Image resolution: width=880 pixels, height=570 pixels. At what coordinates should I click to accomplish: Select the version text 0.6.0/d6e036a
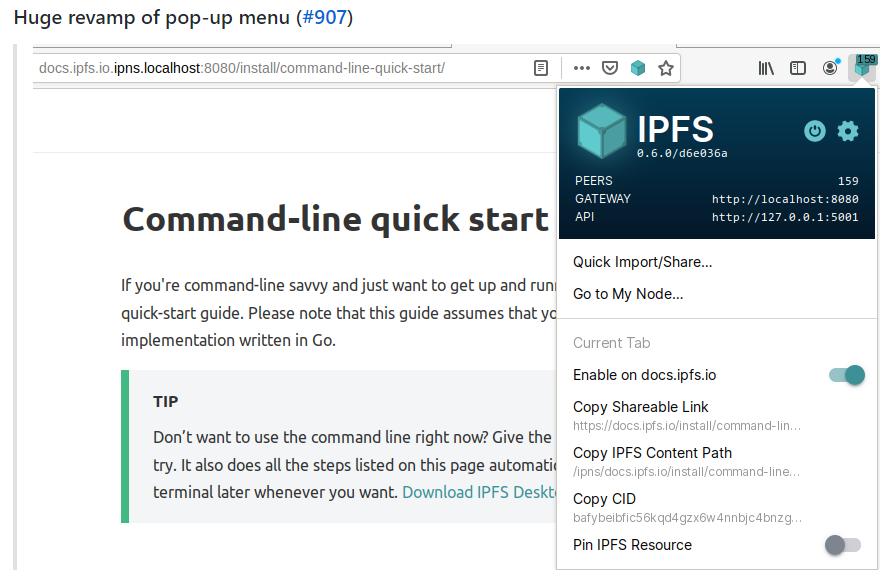pyautogui.click(x=682, y=153)
